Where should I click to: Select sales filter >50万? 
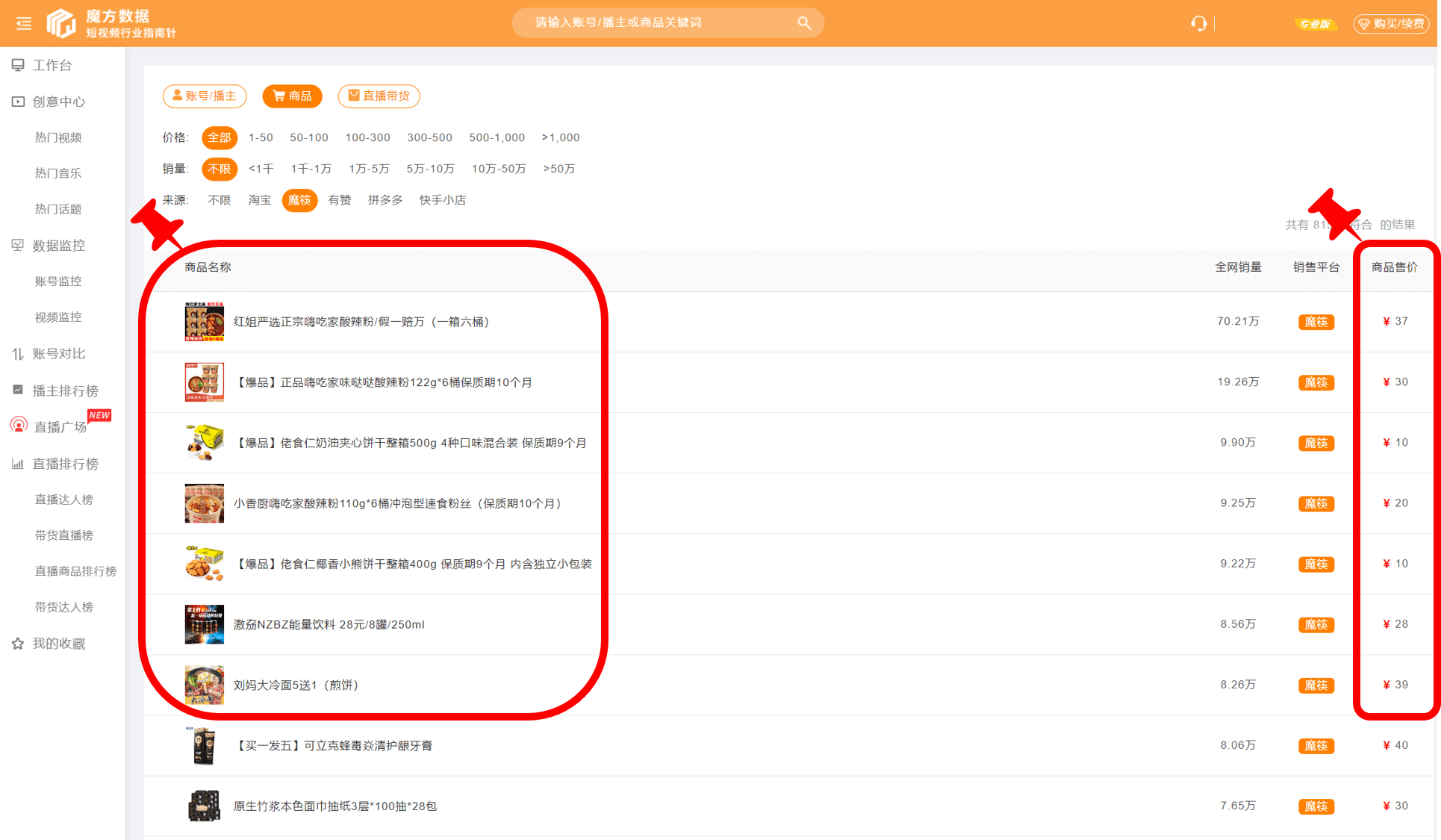pos(559,169)
